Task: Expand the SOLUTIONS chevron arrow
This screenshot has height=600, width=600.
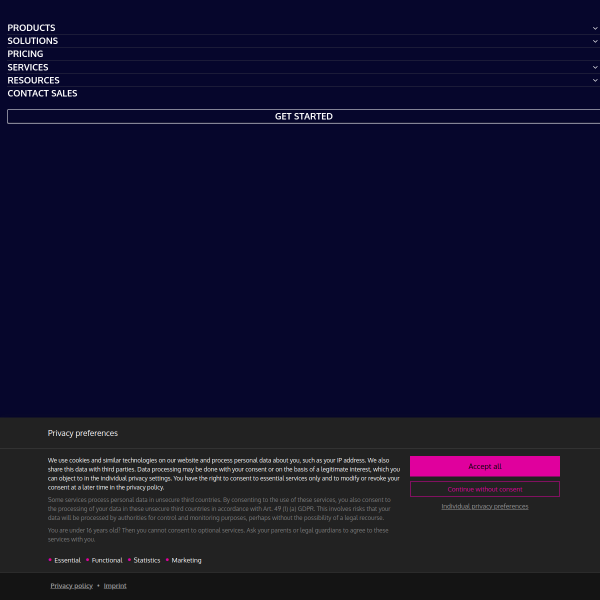Action: click(x=595, y=41)
